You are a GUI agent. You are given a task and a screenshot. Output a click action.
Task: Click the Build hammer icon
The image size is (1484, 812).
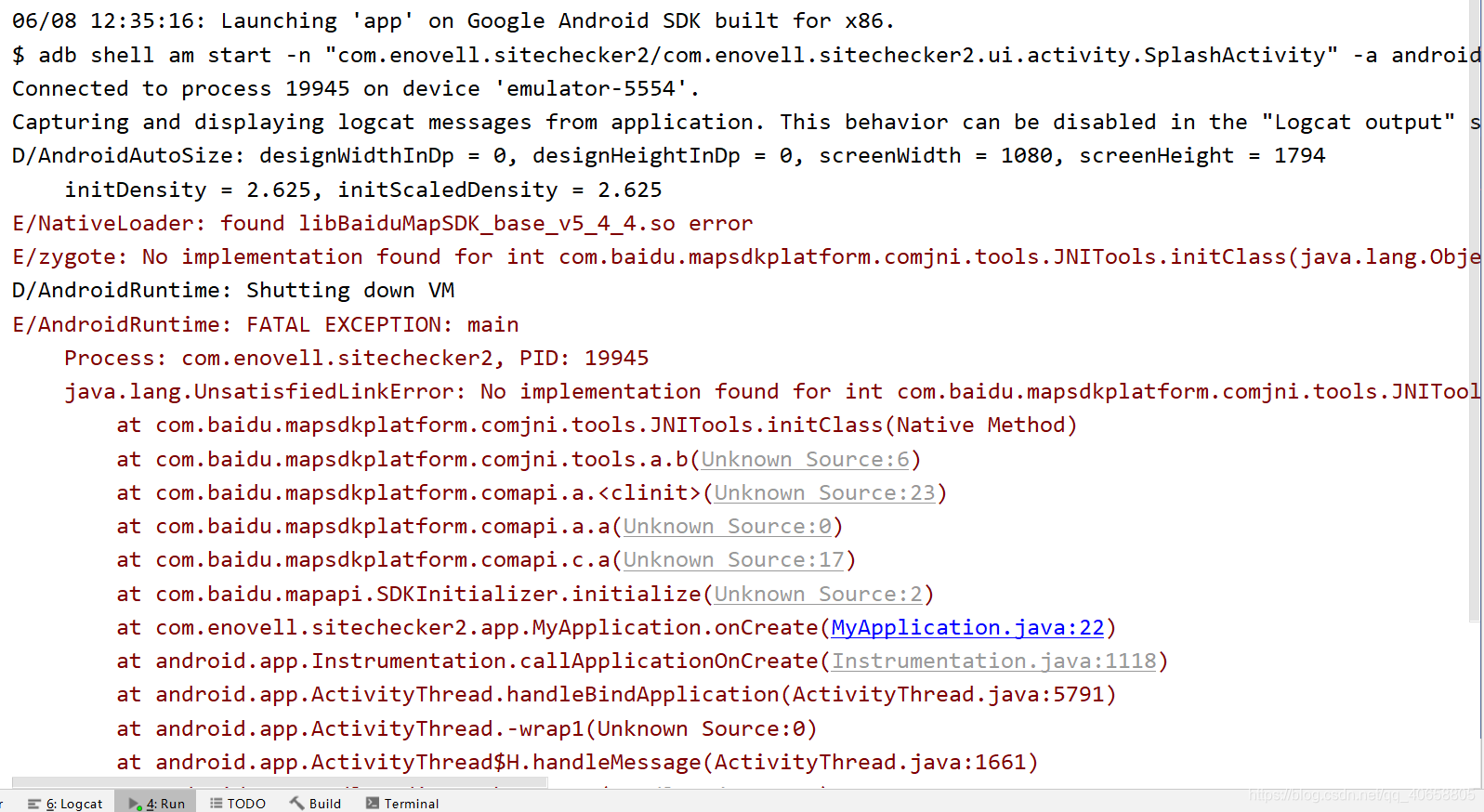coord(296,803)
